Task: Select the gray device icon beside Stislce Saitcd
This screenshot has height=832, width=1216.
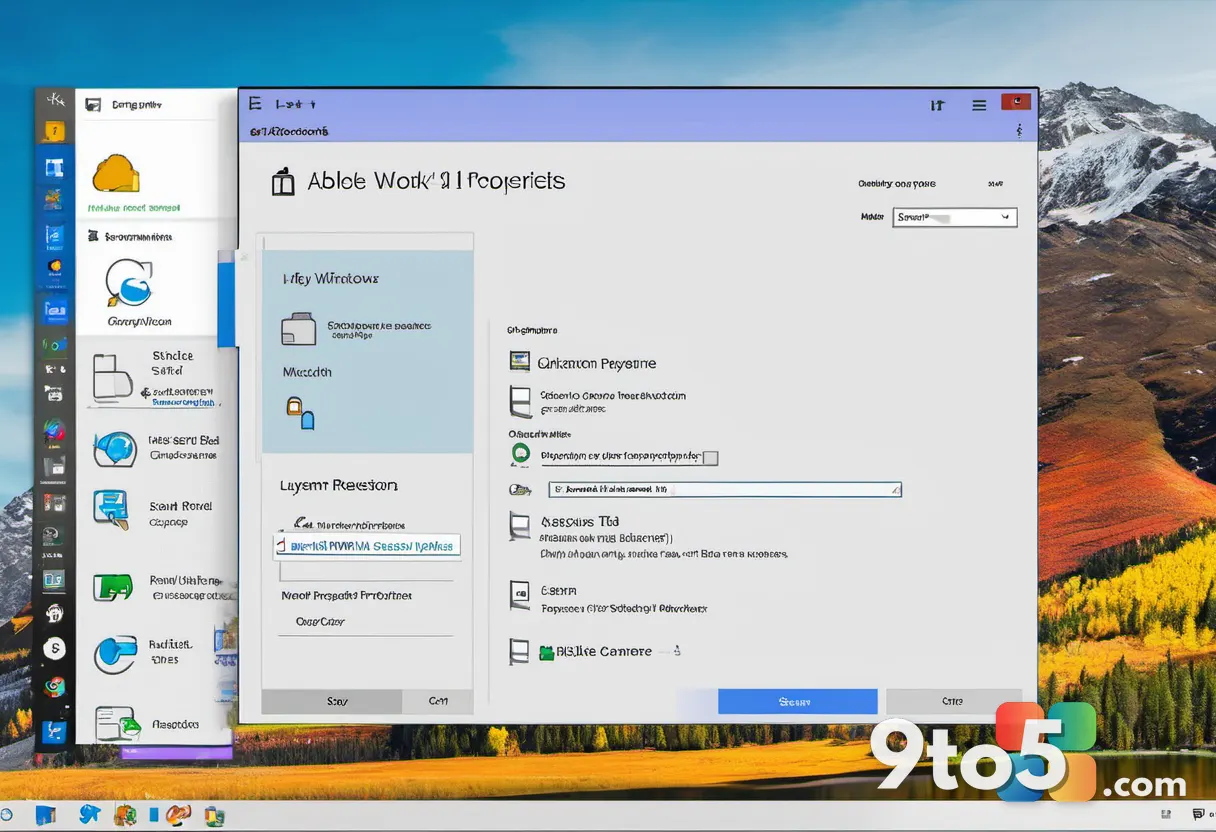Action: click(x=112, y=377)
